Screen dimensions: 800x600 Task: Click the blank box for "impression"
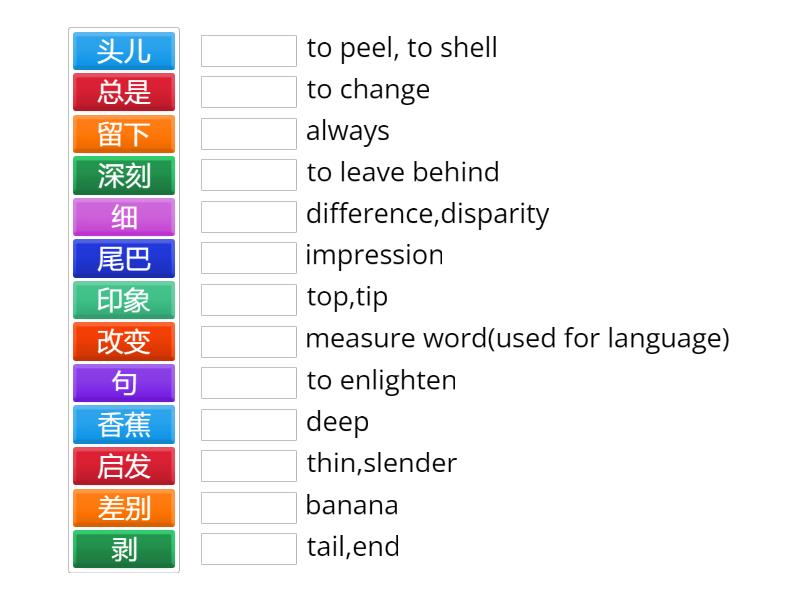pyautogui.click(x=249, y=258)
